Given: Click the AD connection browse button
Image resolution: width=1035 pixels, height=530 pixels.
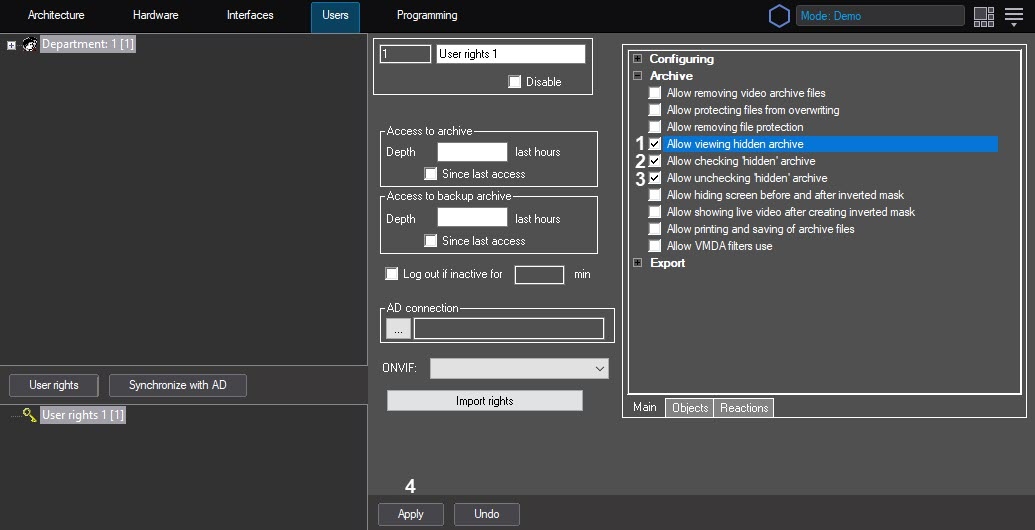Looking at the screenshot, I should (x=398, y=328).
